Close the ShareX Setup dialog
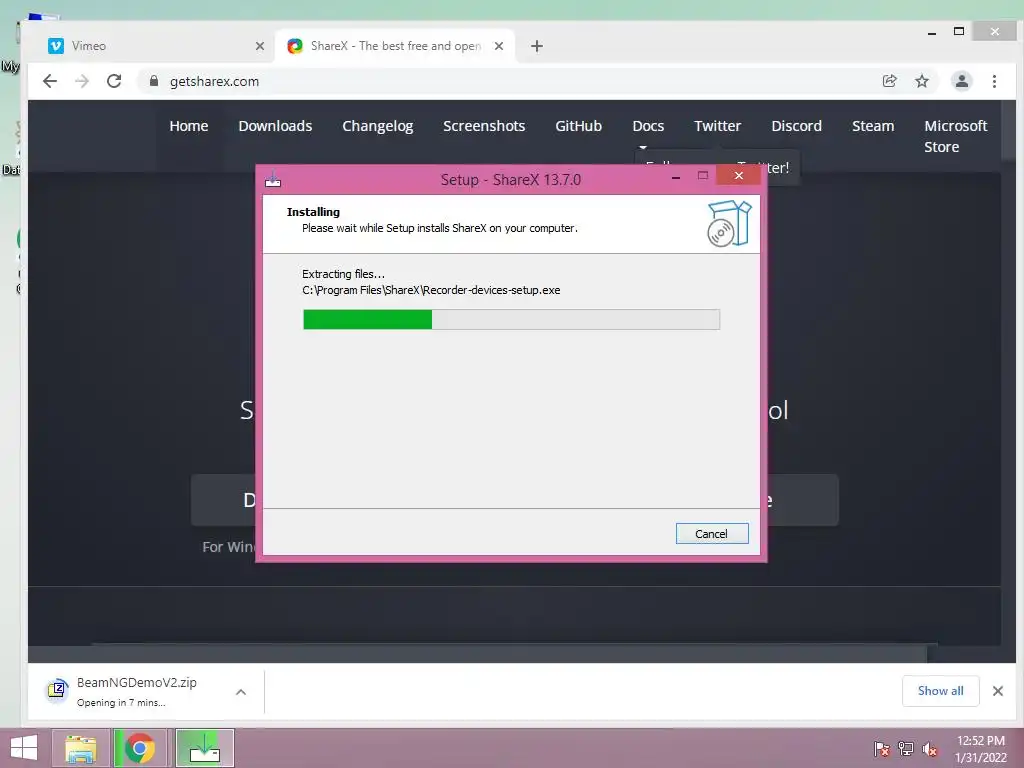 pos(739,175)
